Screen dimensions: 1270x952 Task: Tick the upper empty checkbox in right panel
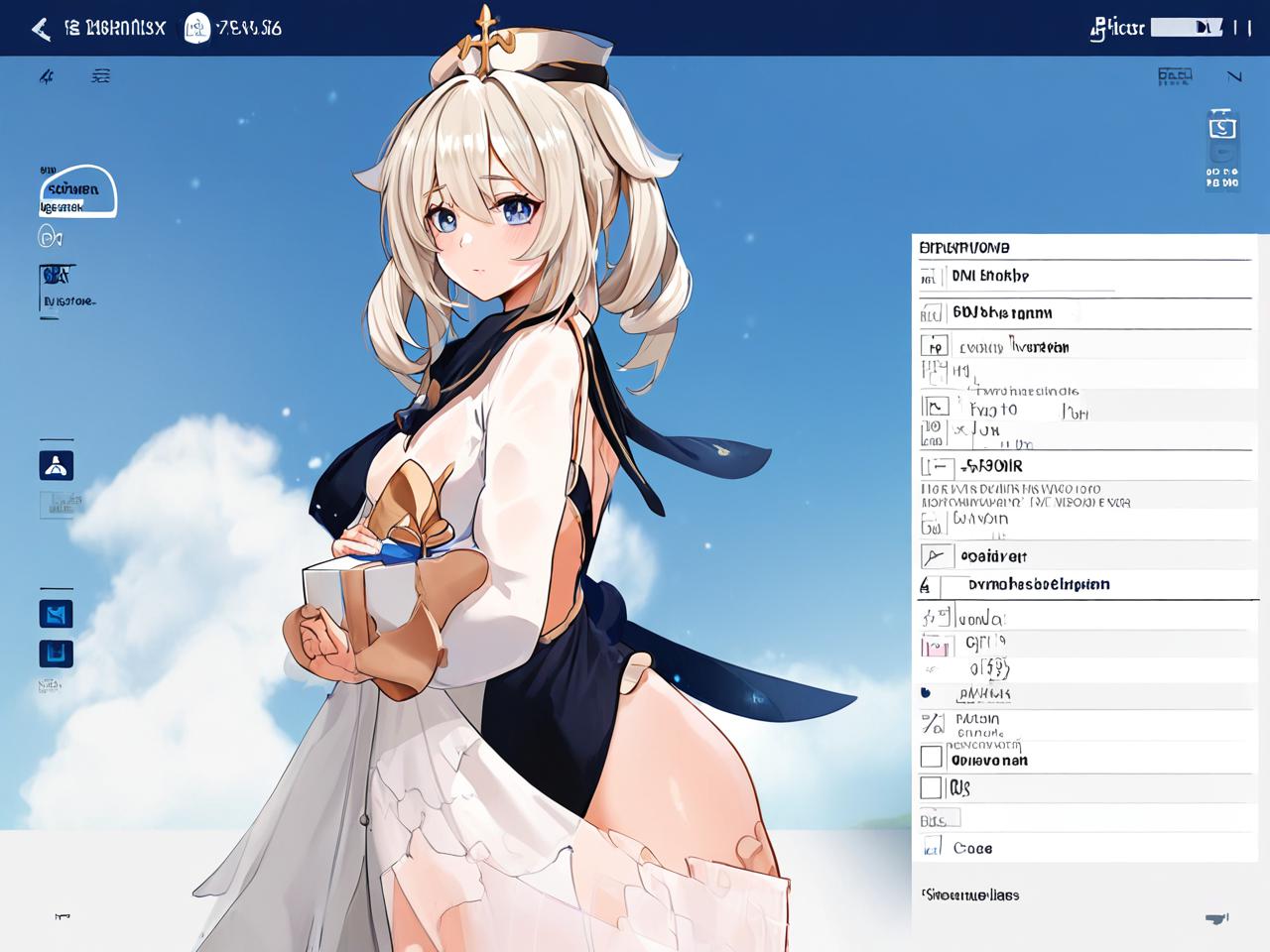pyautogui.click(x=931, y=757)
